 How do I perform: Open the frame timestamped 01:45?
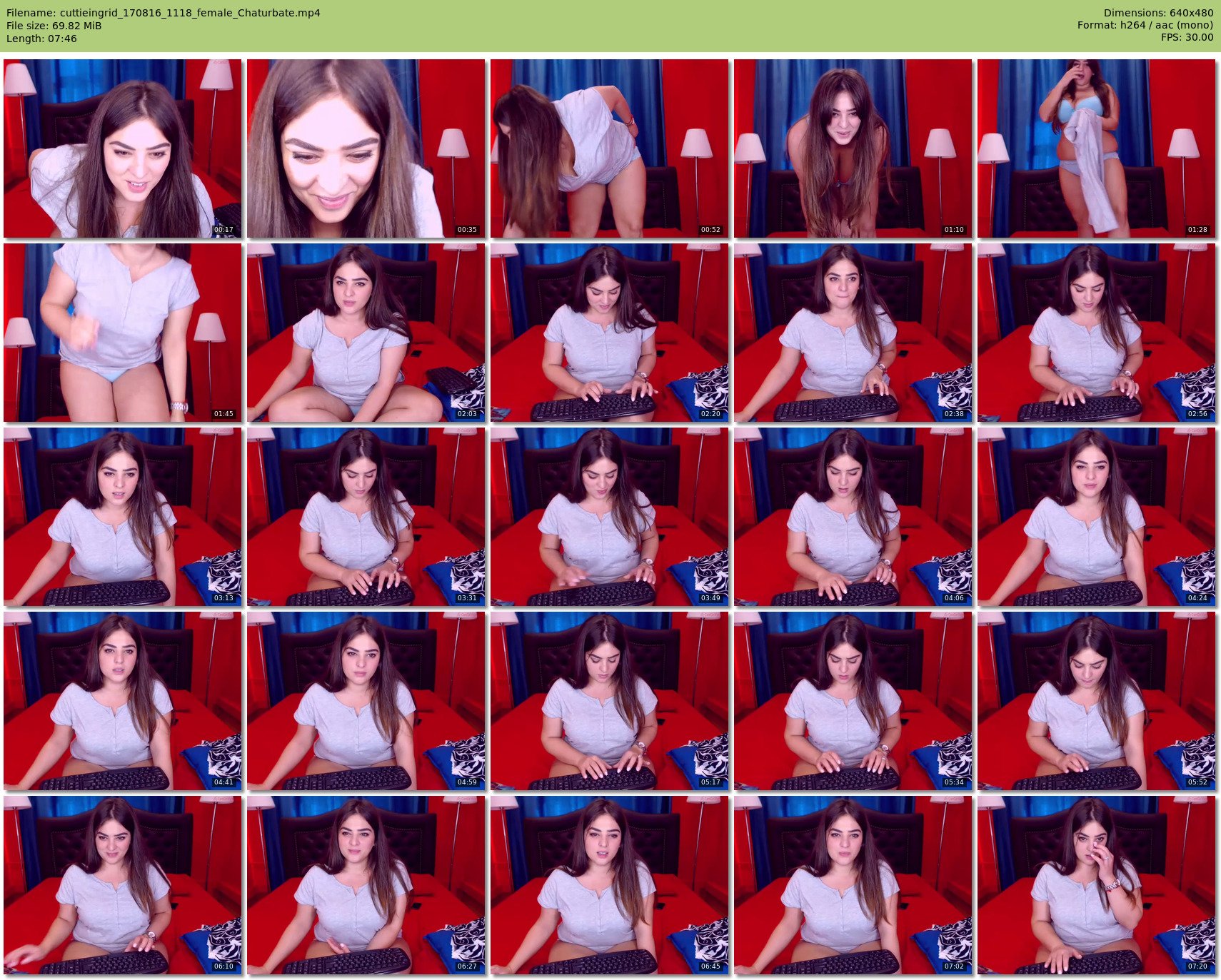pyautogui.click(x=122, y=333)
